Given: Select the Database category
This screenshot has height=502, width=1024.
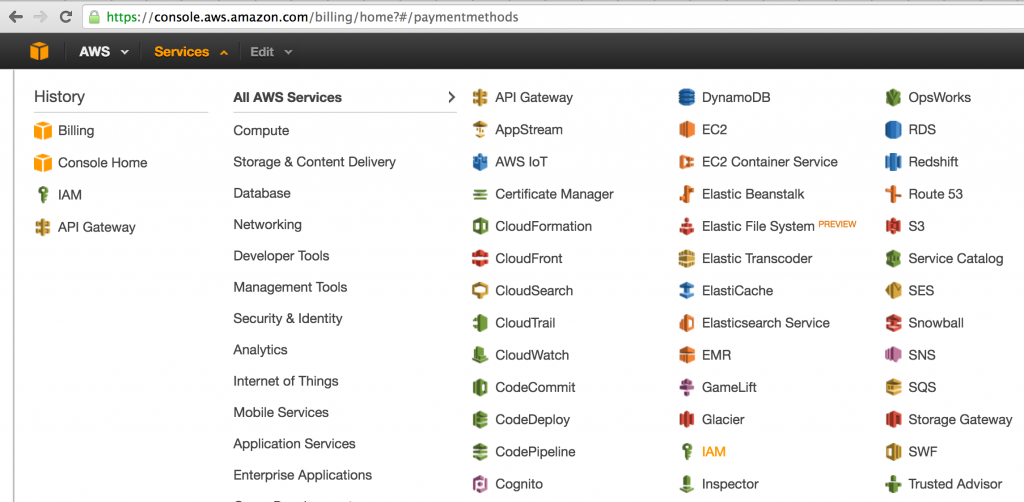Looking at the screenshot, I should [x=262, y=193].
